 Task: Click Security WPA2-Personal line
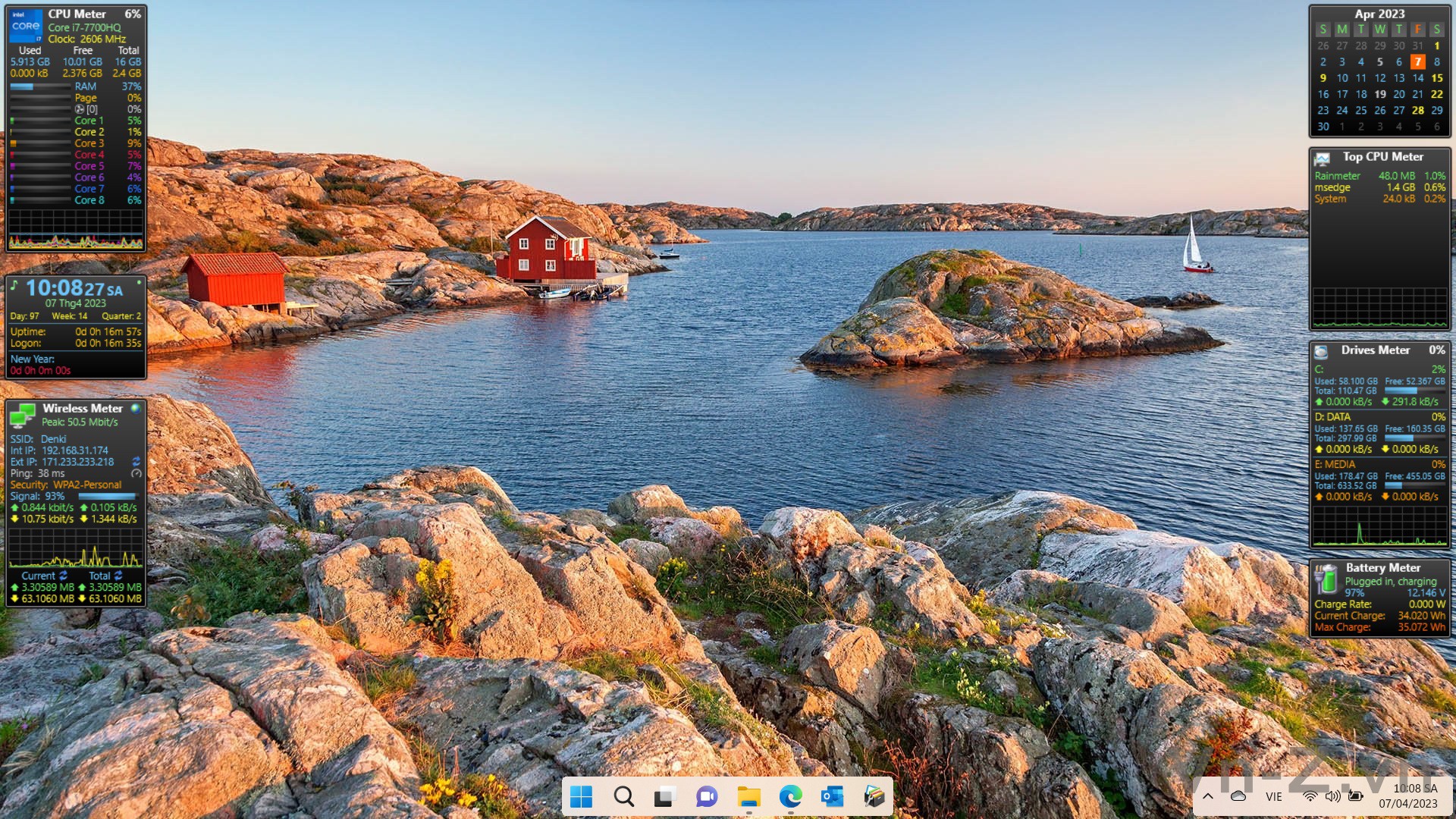[x=65, y=485]
